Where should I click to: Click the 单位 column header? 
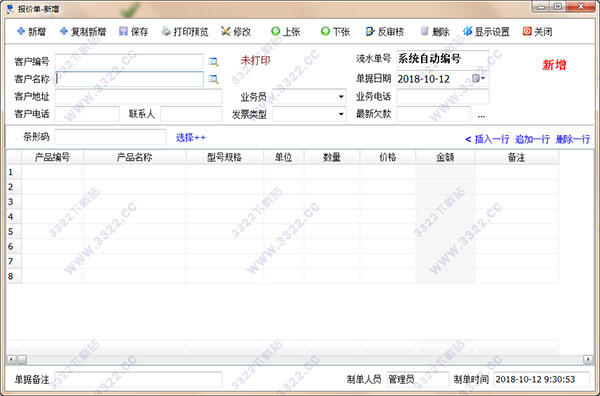pos(284,157)
